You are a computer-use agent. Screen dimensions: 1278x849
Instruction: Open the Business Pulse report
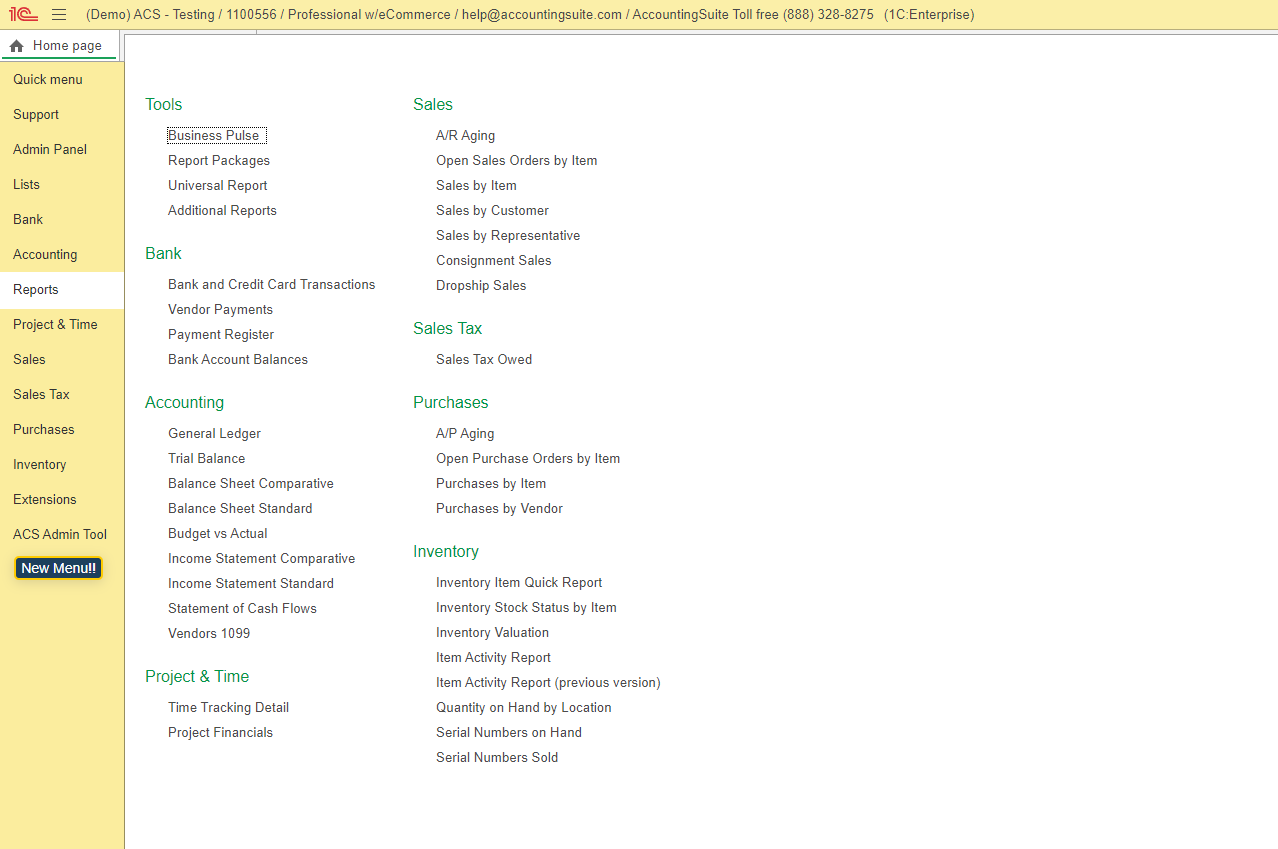[214, 136]
